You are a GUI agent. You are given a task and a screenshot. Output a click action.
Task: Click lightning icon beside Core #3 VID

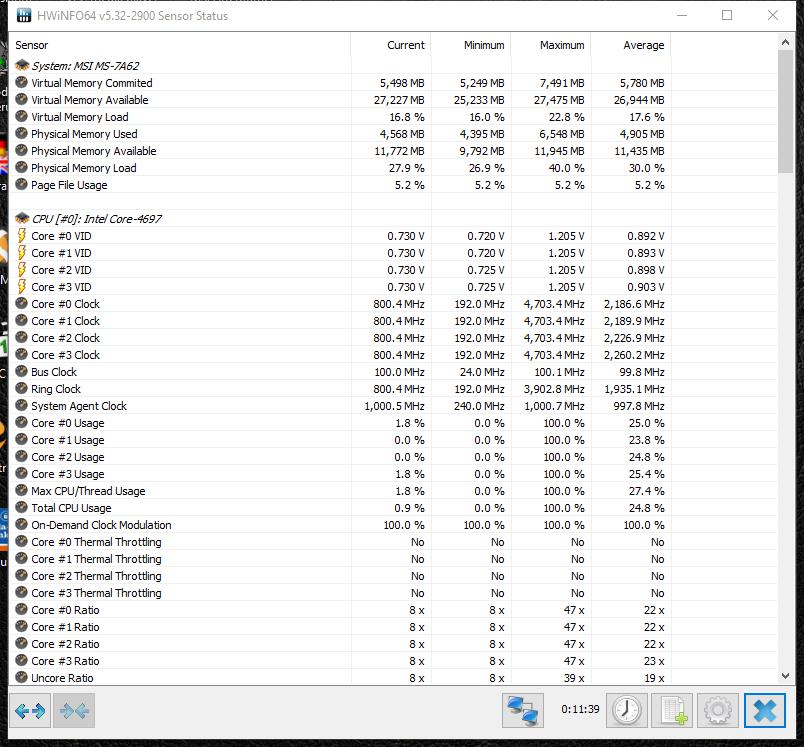click(22, 287)
